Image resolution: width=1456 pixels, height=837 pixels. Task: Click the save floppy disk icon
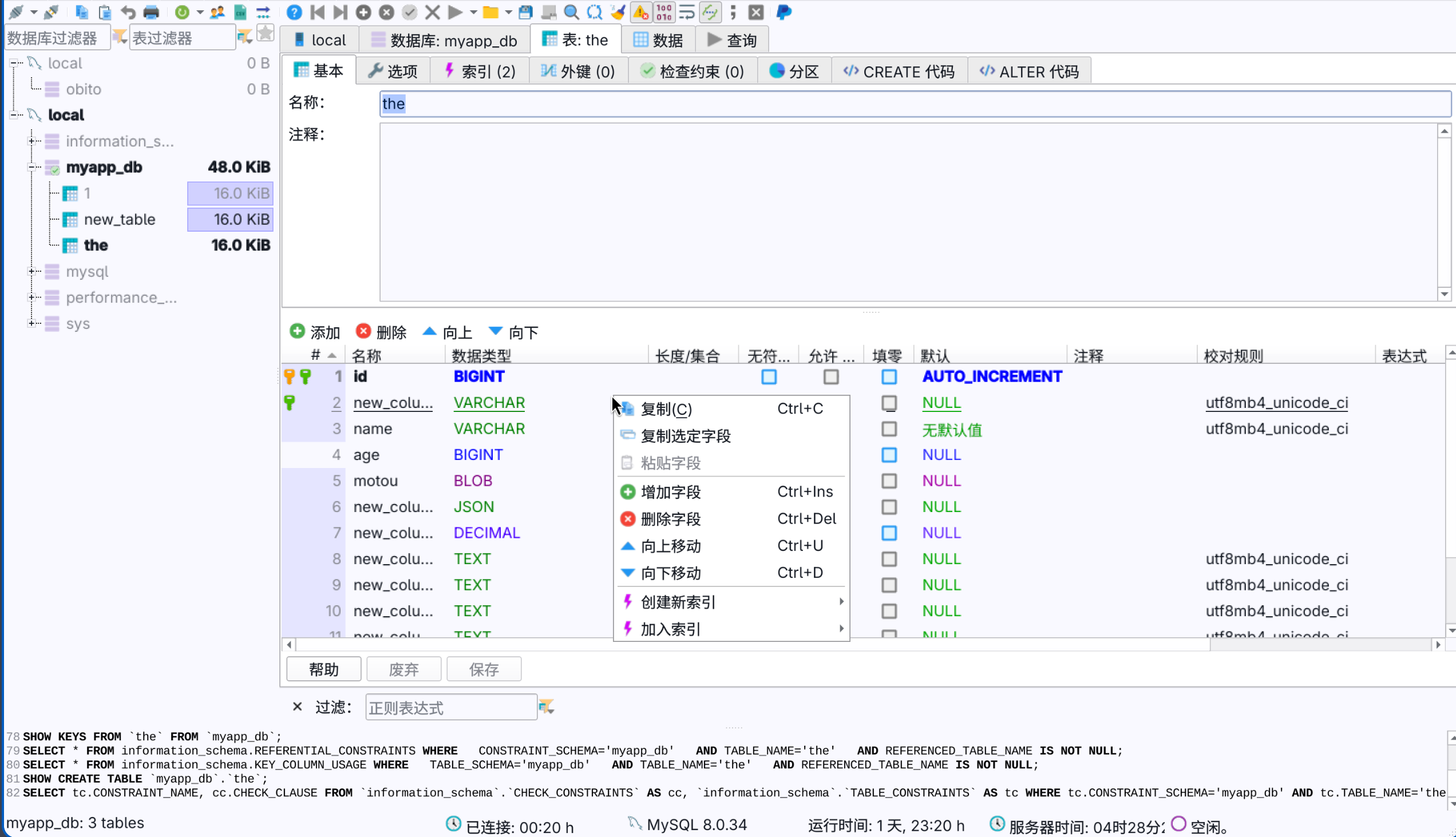[525, 12]
